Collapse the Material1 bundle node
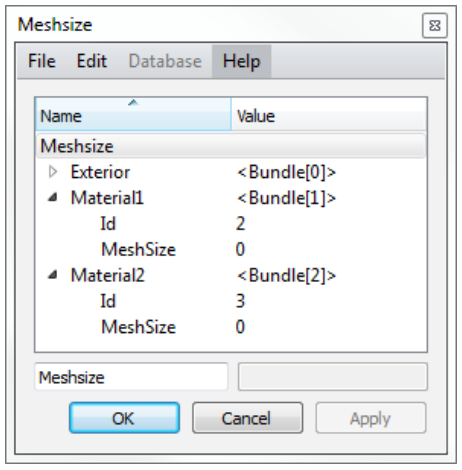The height and width of the screenshot is (470, 462). [52, 198]
